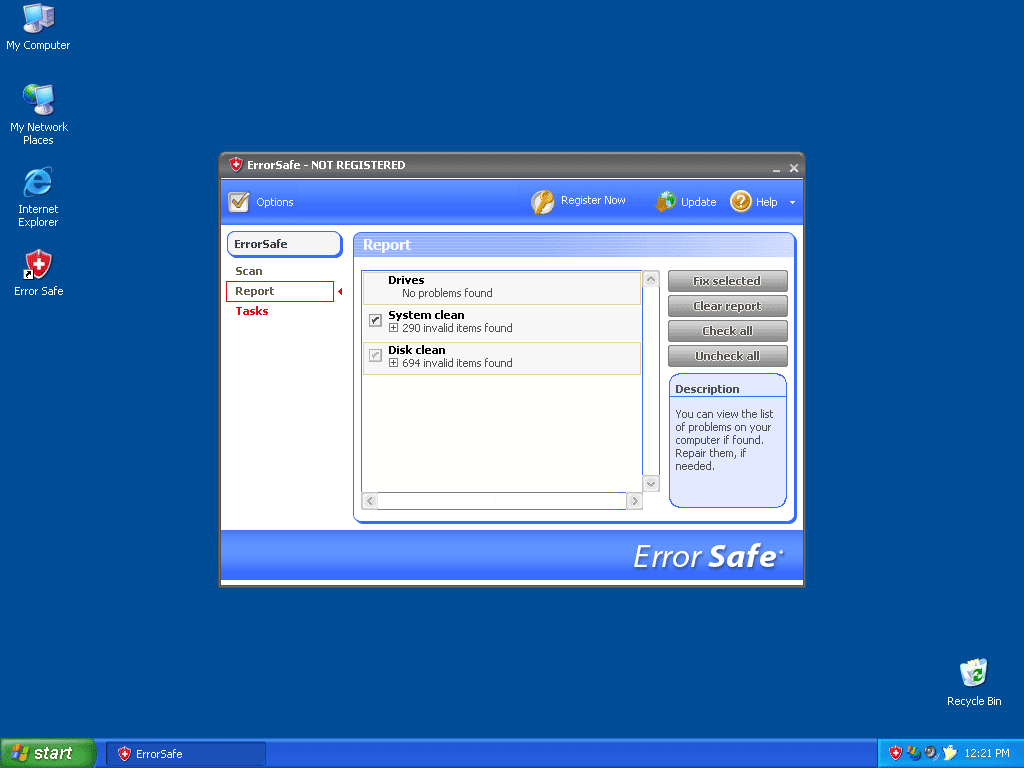Click the Update globe icon

click(666, 202)
